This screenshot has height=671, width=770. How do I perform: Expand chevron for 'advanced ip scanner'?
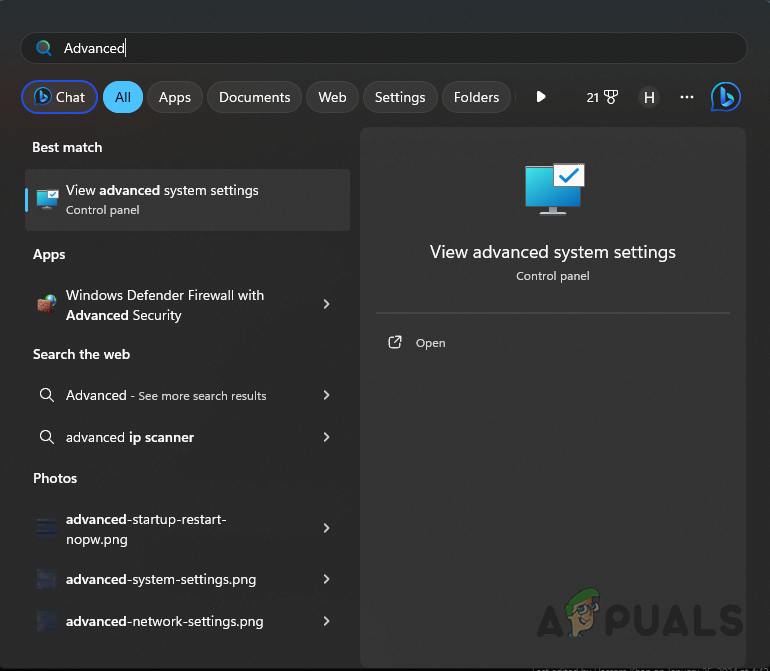pyautogui.click(x=327, y=437)
